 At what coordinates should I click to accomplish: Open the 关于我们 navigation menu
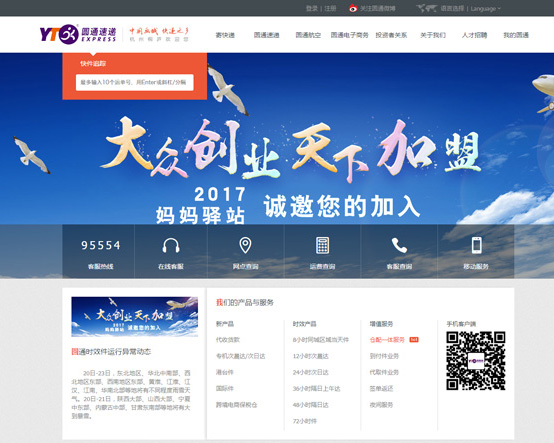tap(433, 35)
